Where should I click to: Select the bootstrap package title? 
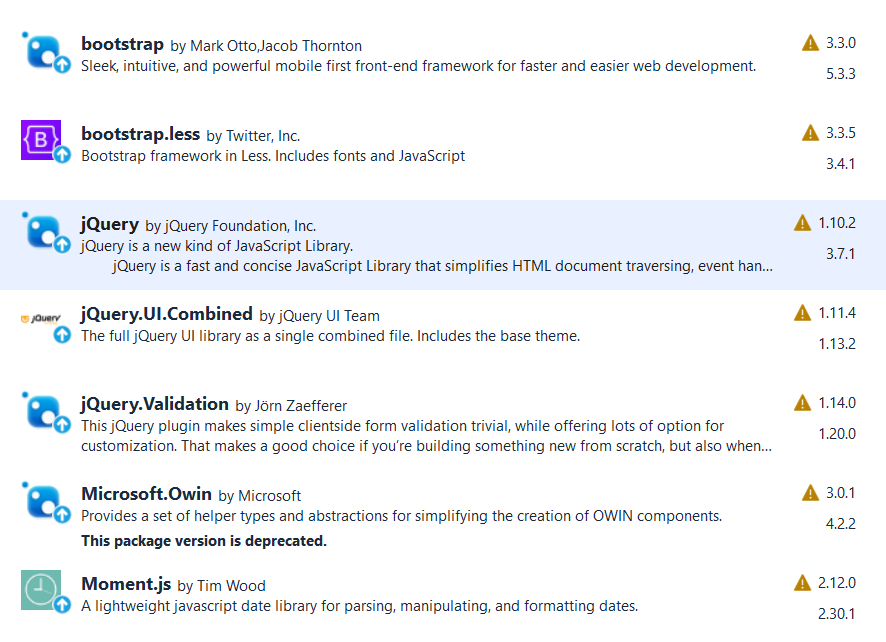(x=122, y=44)
